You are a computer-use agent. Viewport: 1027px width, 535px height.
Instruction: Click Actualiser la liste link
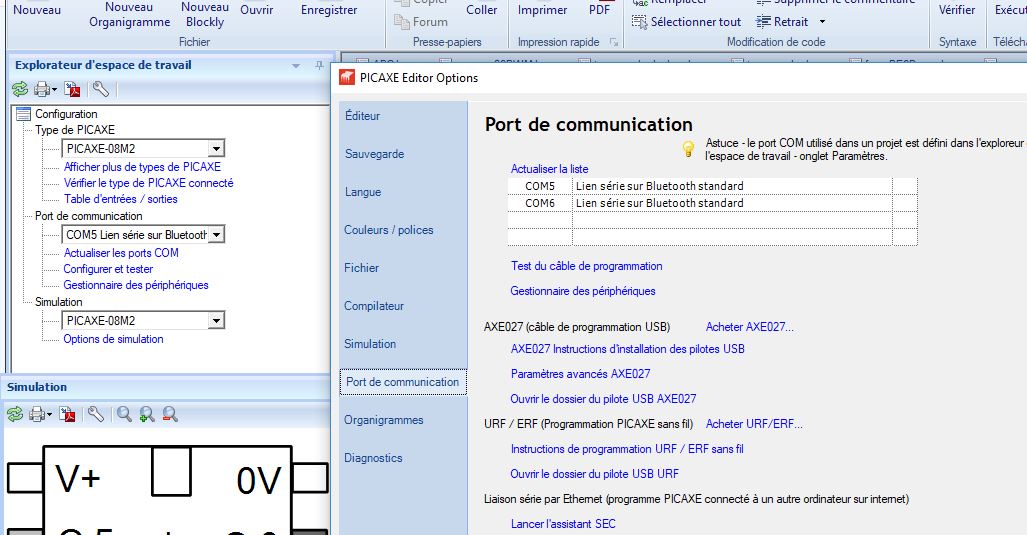(x=550, y=169)
